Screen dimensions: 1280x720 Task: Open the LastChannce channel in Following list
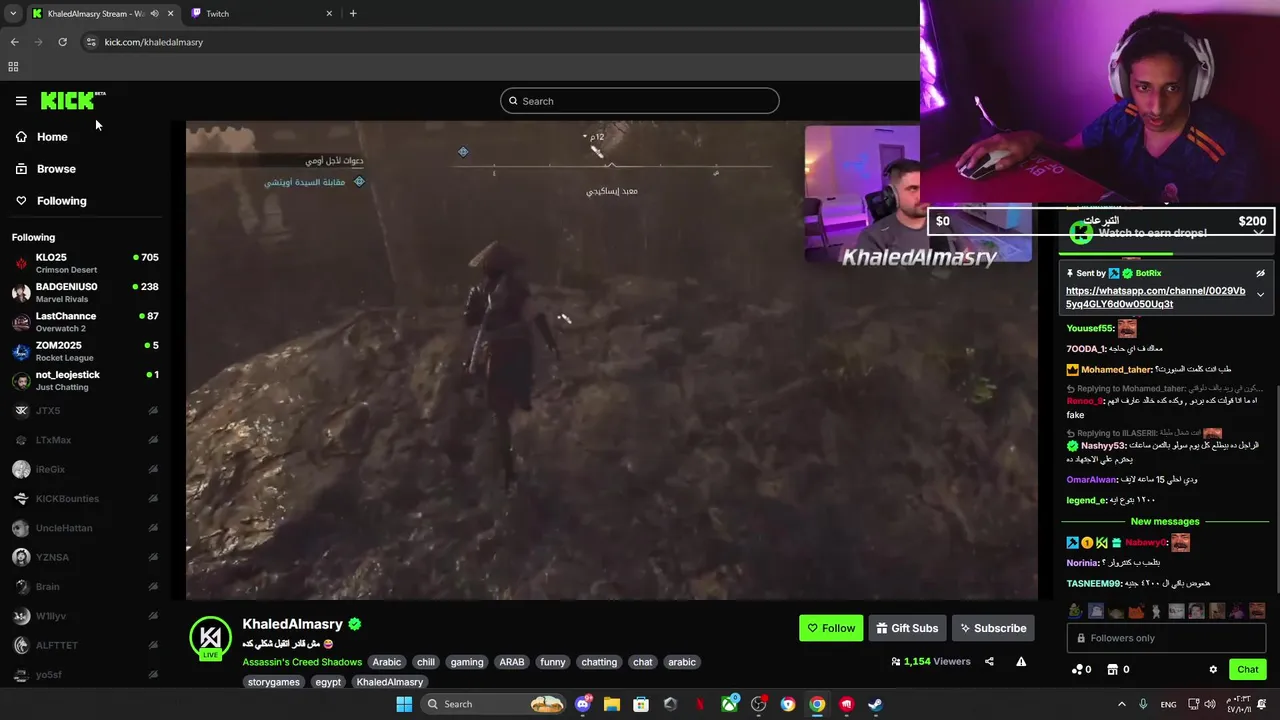pyautogui.click(x=85, y=322)
